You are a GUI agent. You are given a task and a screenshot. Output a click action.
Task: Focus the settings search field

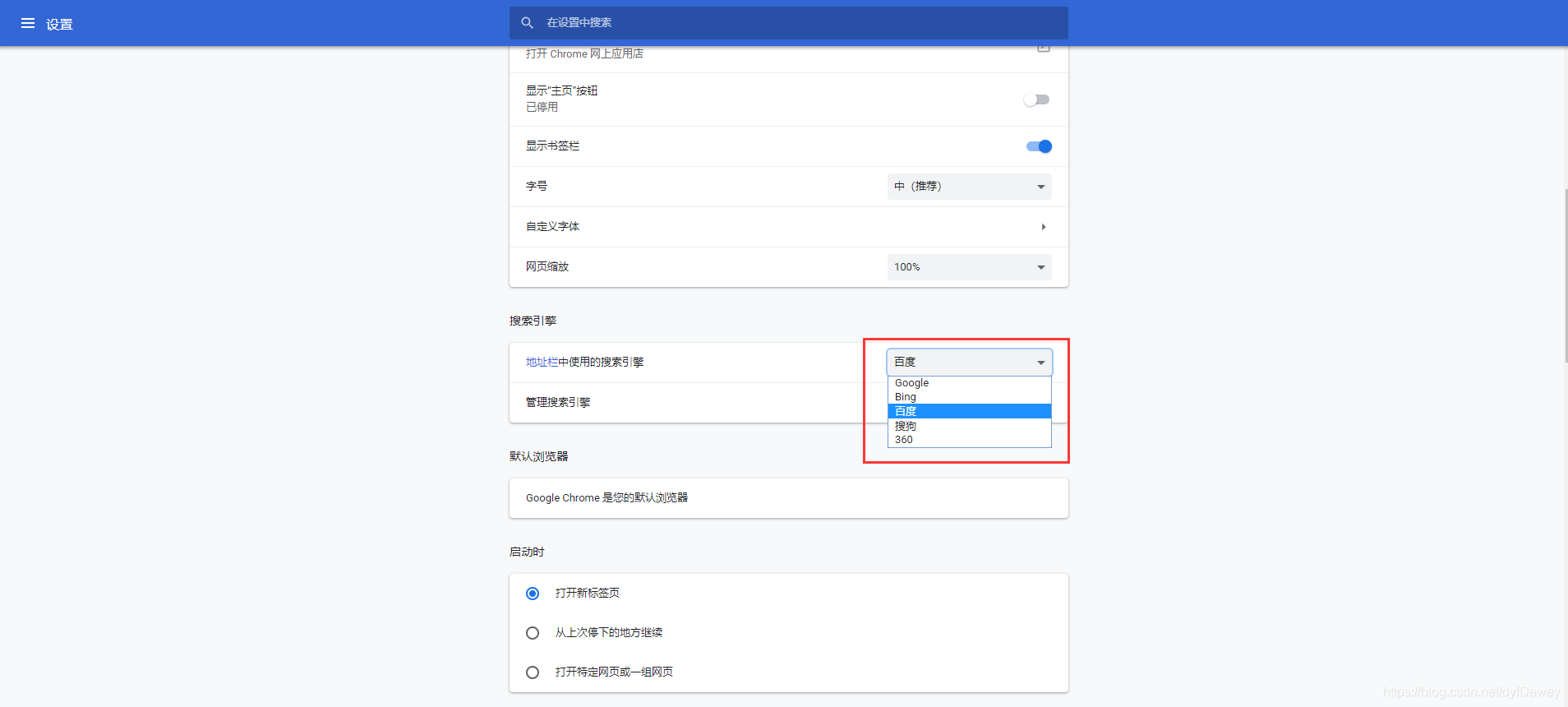tap(789, 23)
